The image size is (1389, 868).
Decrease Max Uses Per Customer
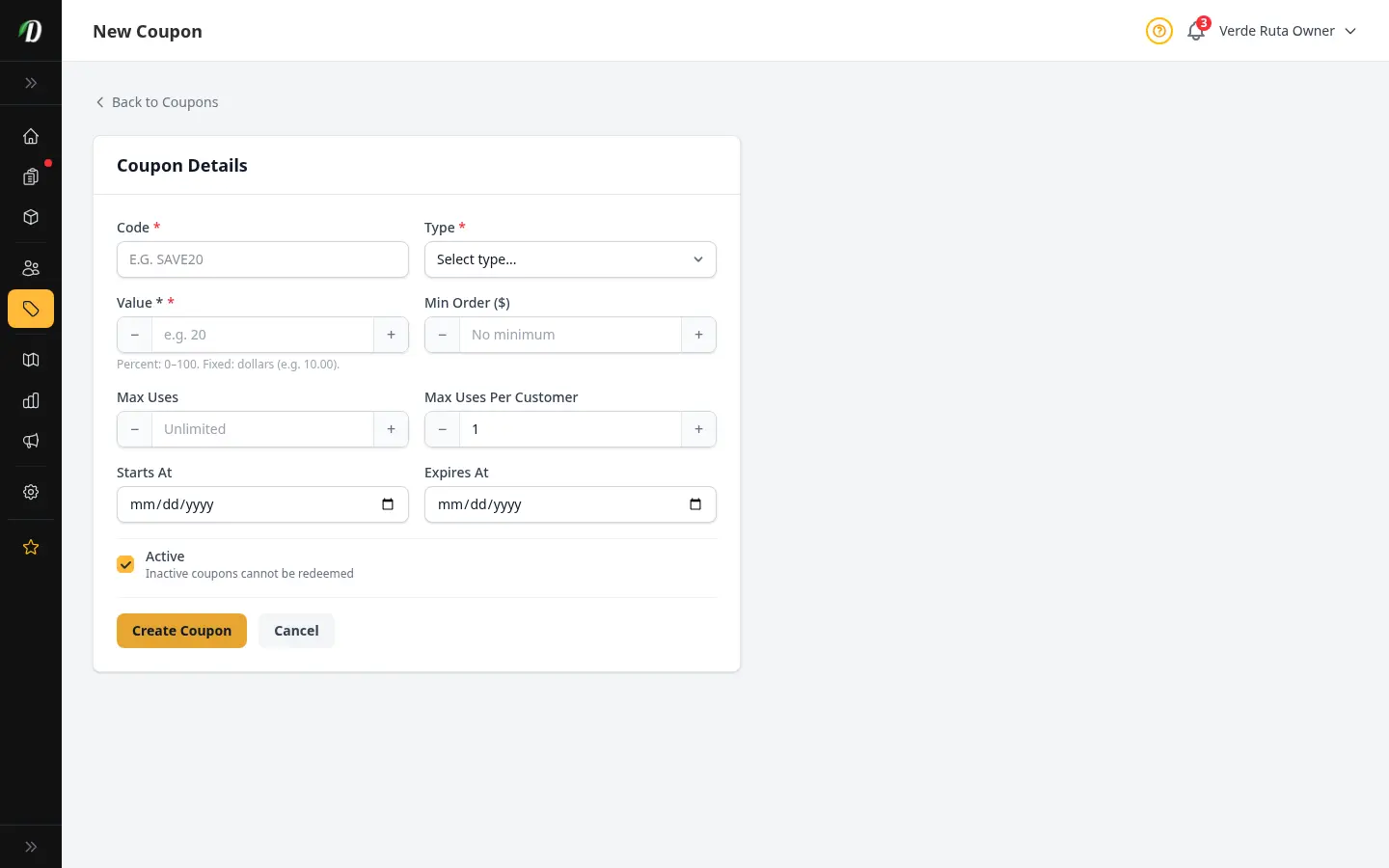tap(443, 429)
